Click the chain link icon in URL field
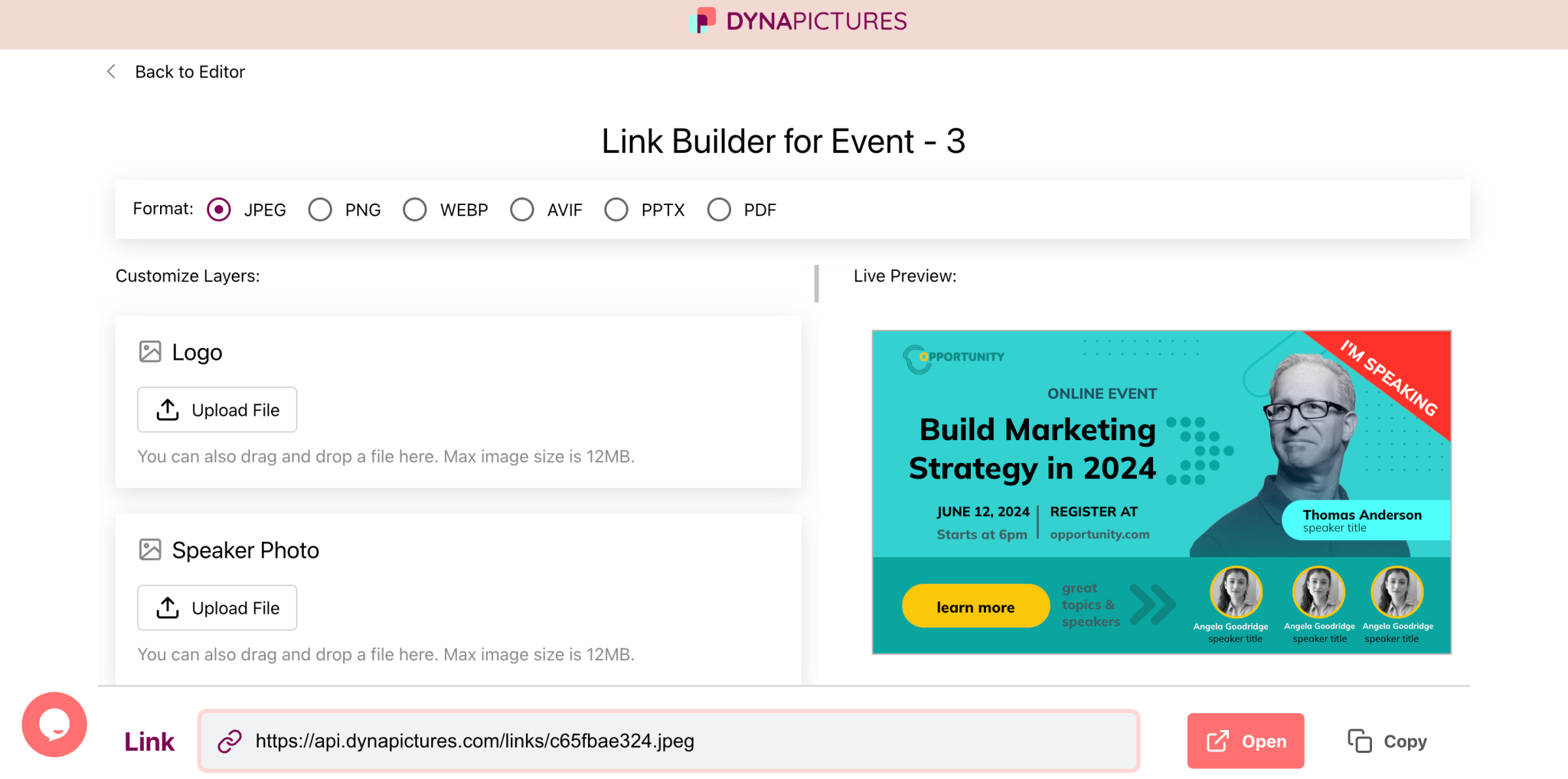Image resolution: width=1568 pixels, height=779 pixels. pos(230,741)
